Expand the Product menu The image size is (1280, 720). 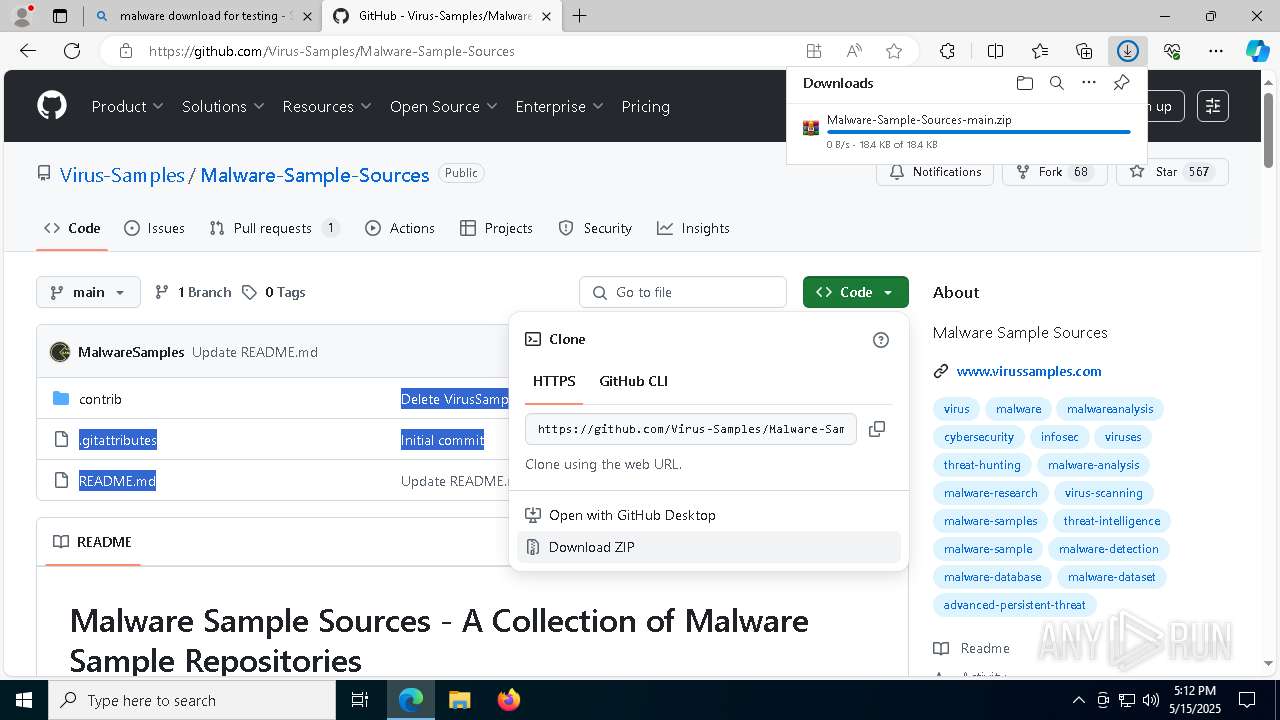tap(127, 106)
